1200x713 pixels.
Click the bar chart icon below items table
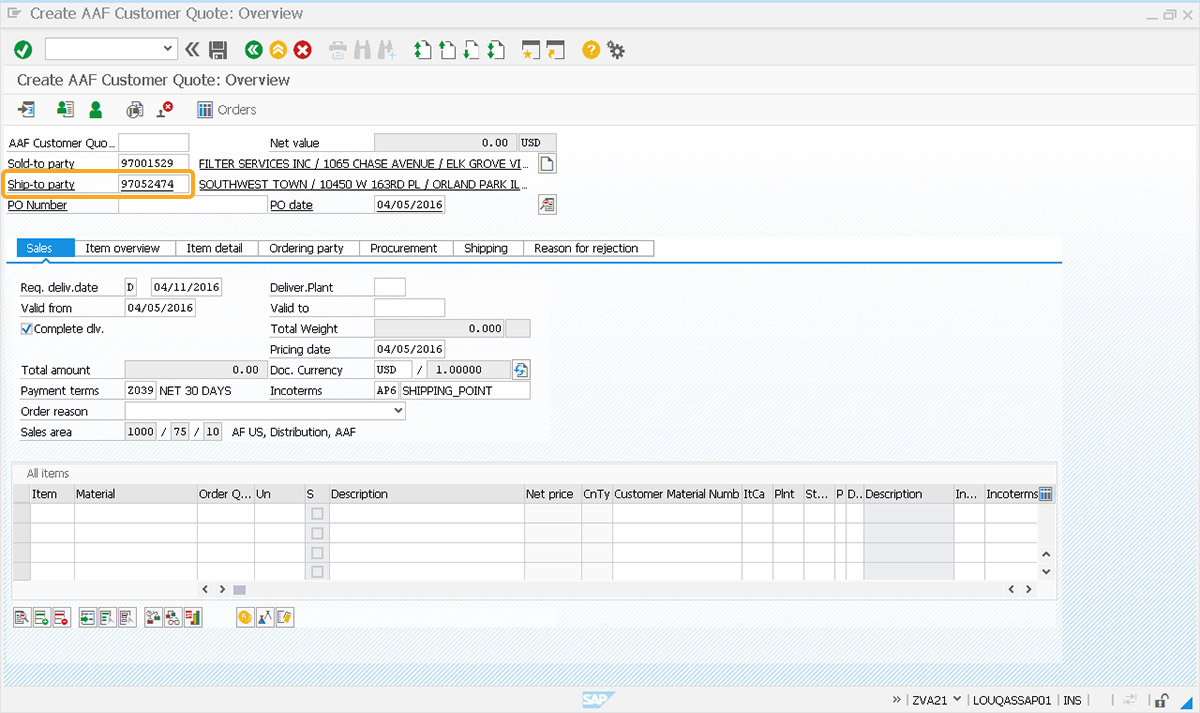click(192, 617)
